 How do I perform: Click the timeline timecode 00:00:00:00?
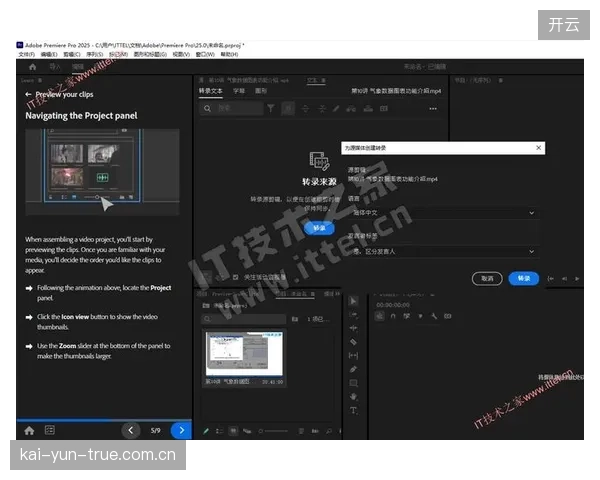coord(393,305)
